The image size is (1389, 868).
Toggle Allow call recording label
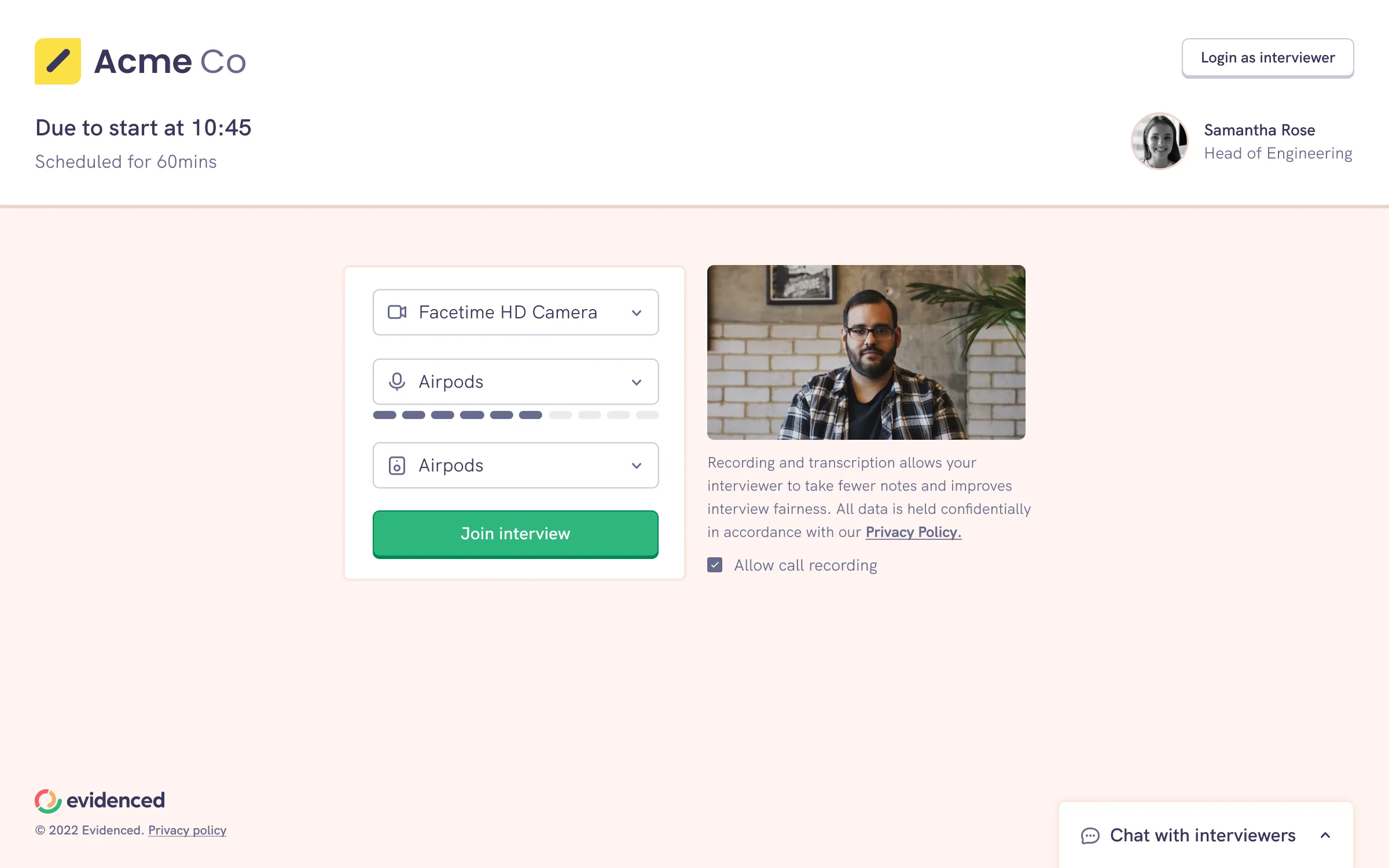[806, 565]
